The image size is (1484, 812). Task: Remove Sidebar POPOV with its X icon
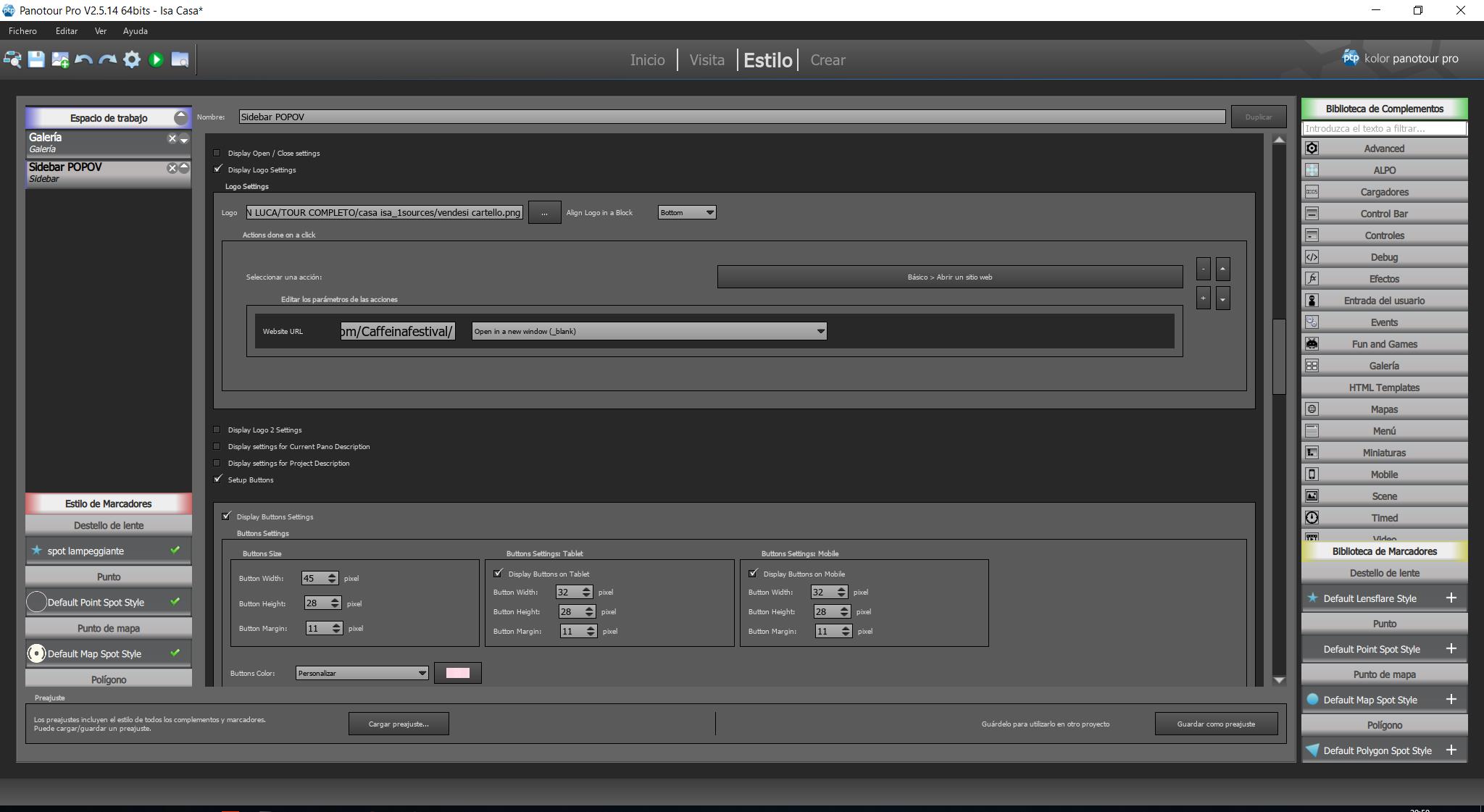[172, 168]
